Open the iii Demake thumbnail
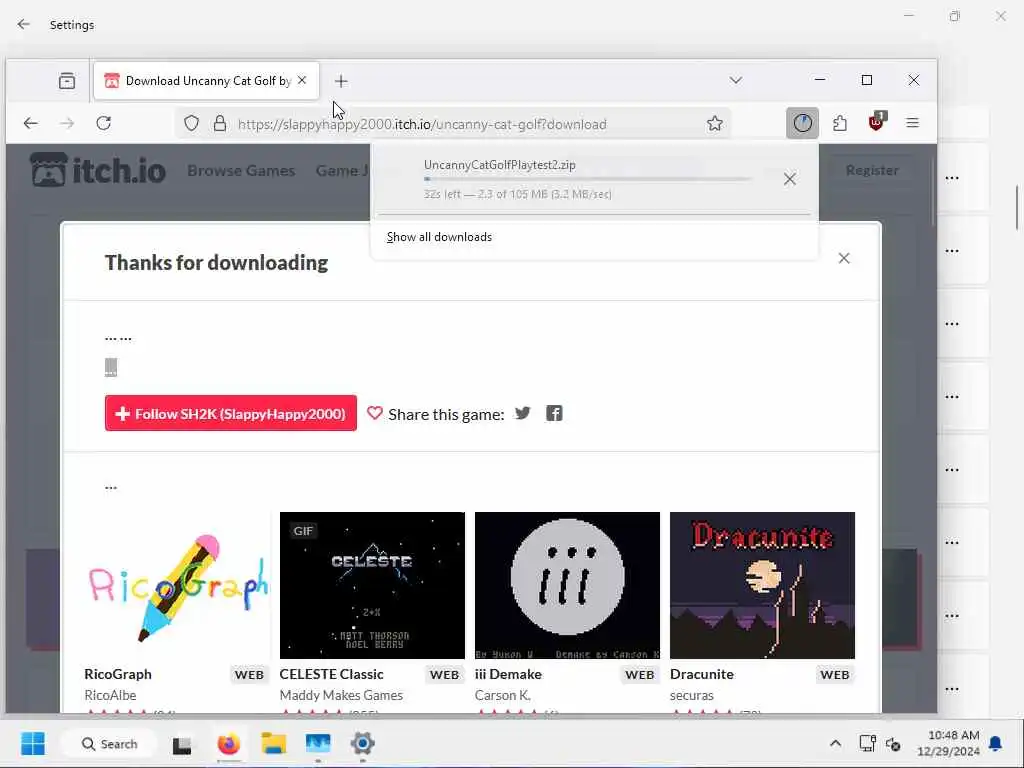1024x768 pixels. (568, 586)
